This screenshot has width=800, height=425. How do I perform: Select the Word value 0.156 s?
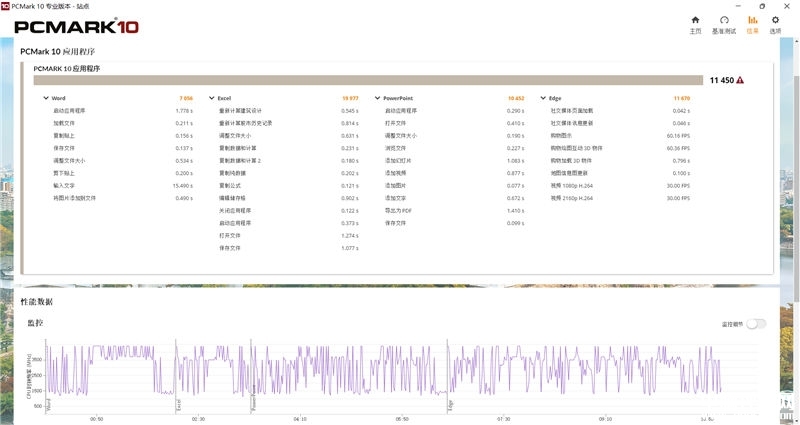(x=184, y=136)
